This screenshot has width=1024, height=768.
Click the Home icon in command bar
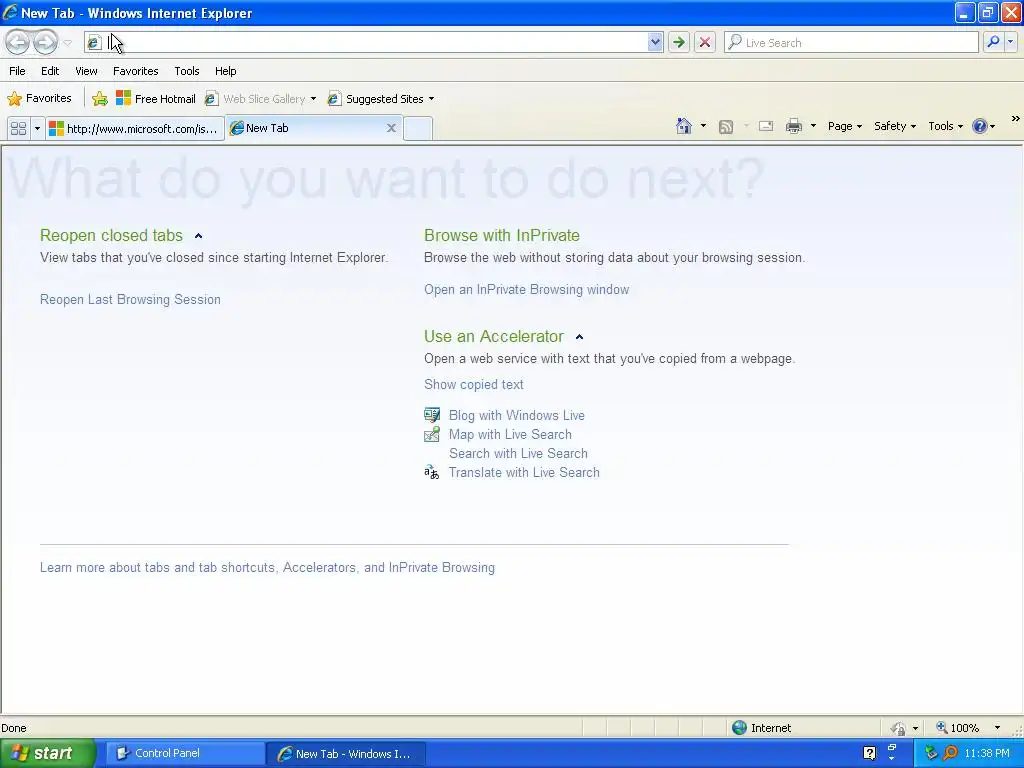(684, 126)
